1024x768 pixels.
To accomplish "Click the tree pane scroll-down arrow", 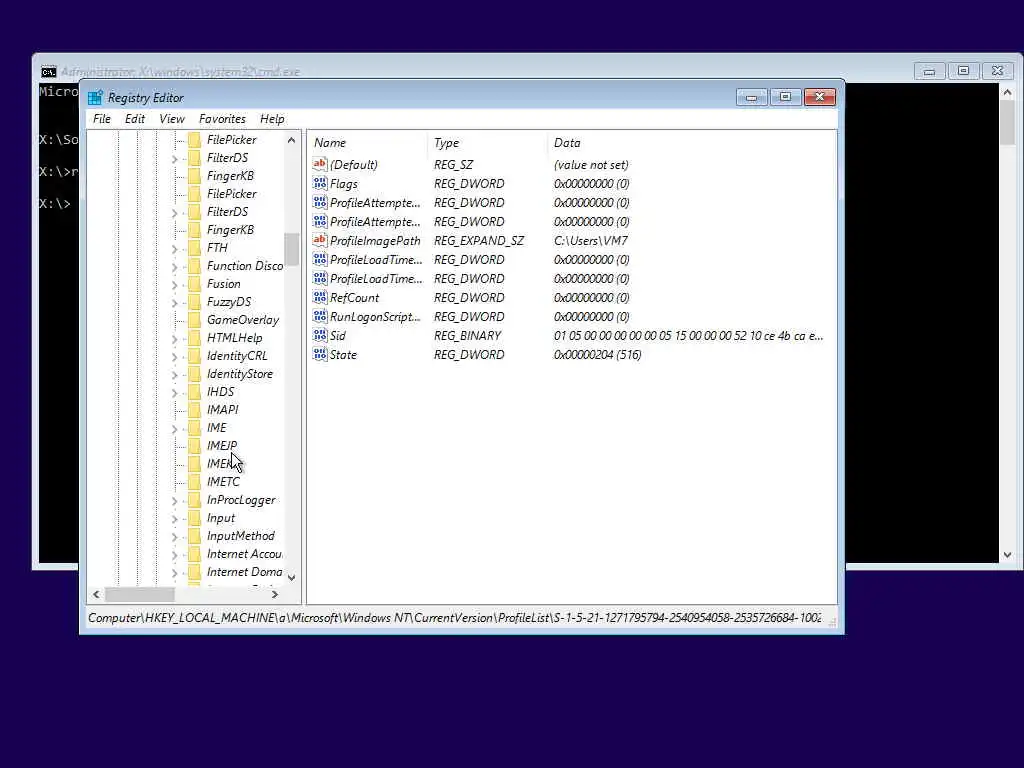I will tap(291, 577).
